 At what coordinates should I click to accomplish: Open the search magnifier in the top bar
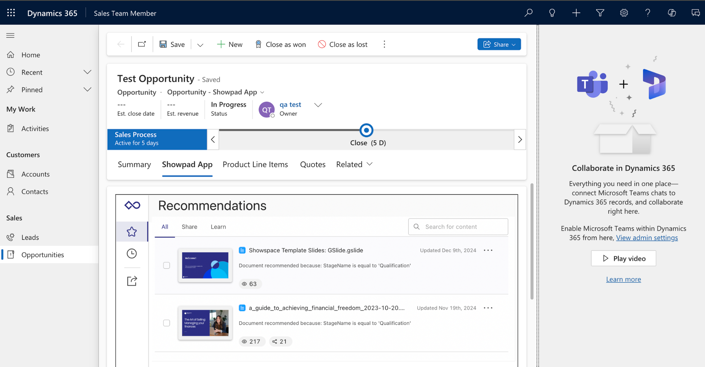(x=528, y=13)
